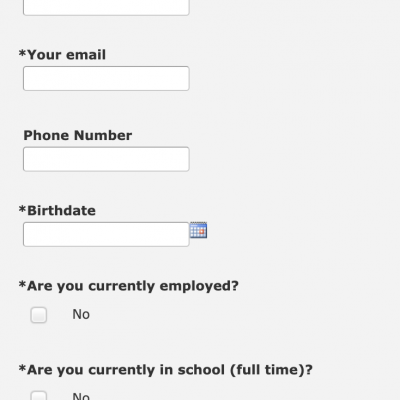
Task: Focus the partially visible top input field
Action: (x=106, y=7)
